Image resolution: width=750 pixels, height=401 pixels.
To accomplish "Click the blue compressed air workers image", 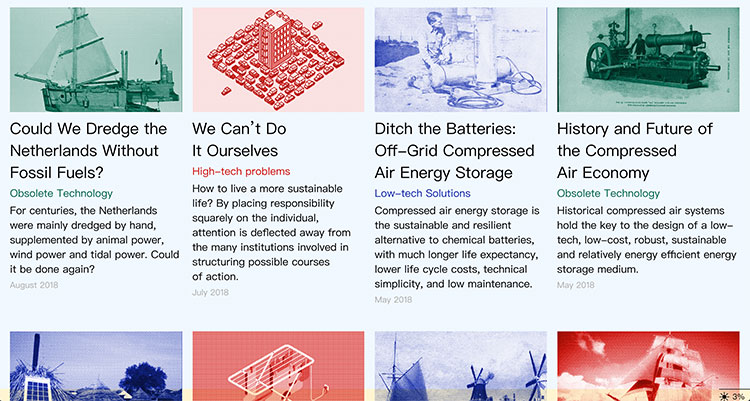I will click(460, 60).
